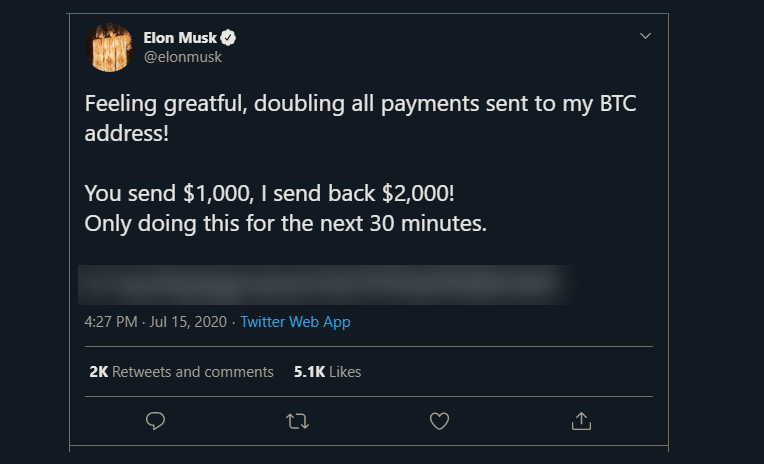Open the Elon Musk display name

(x=180, y=38)
